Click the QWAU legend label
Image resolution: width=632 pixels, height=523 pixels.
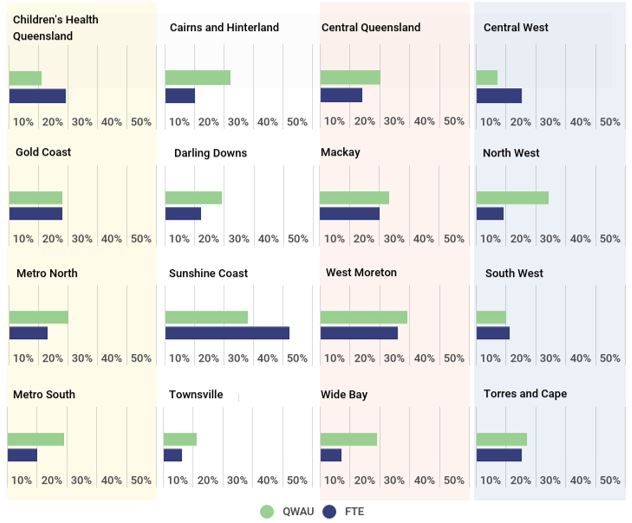click(x=295, y=511)
